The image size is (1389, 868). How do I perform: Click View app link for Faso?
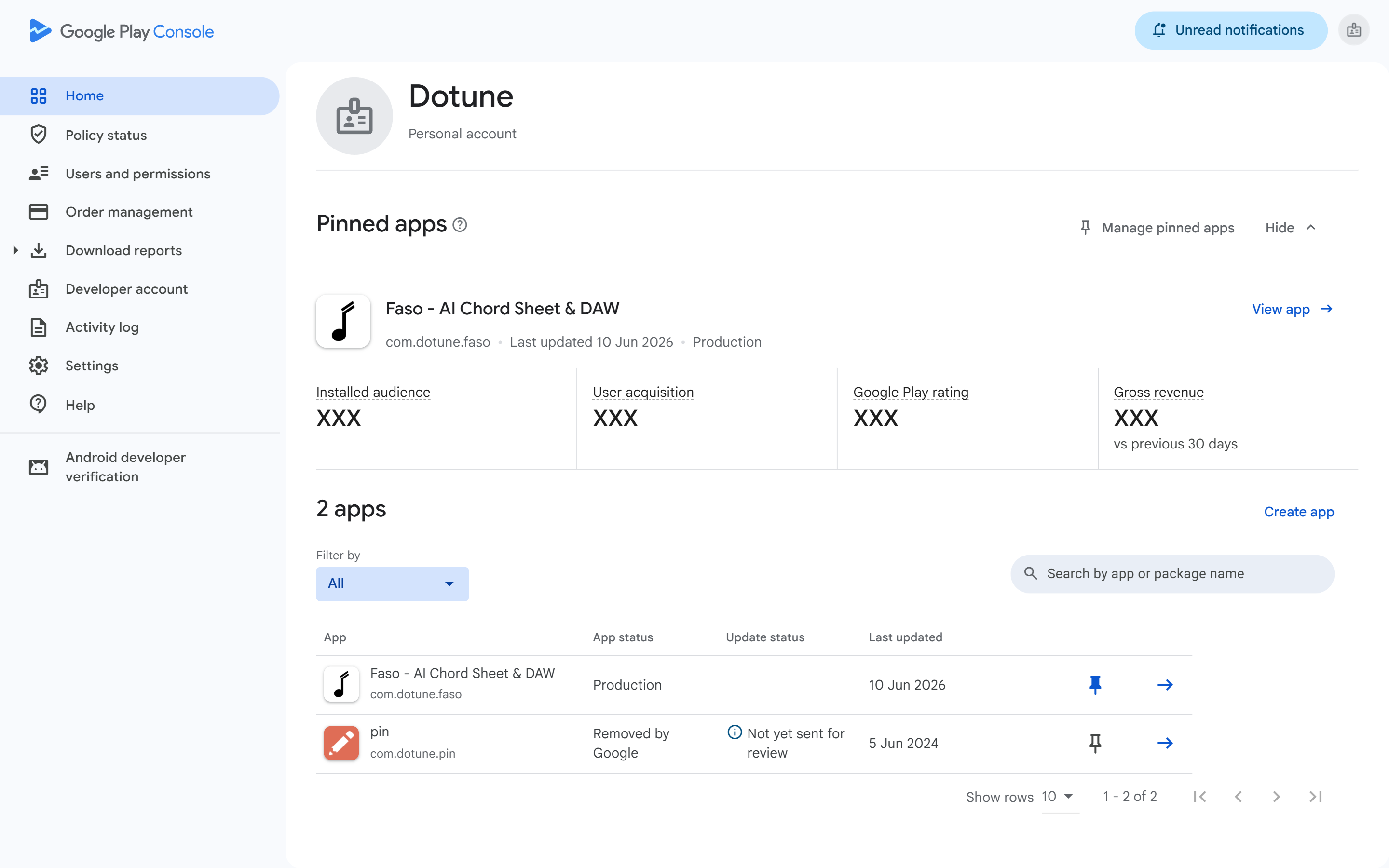pos(1292,310)
